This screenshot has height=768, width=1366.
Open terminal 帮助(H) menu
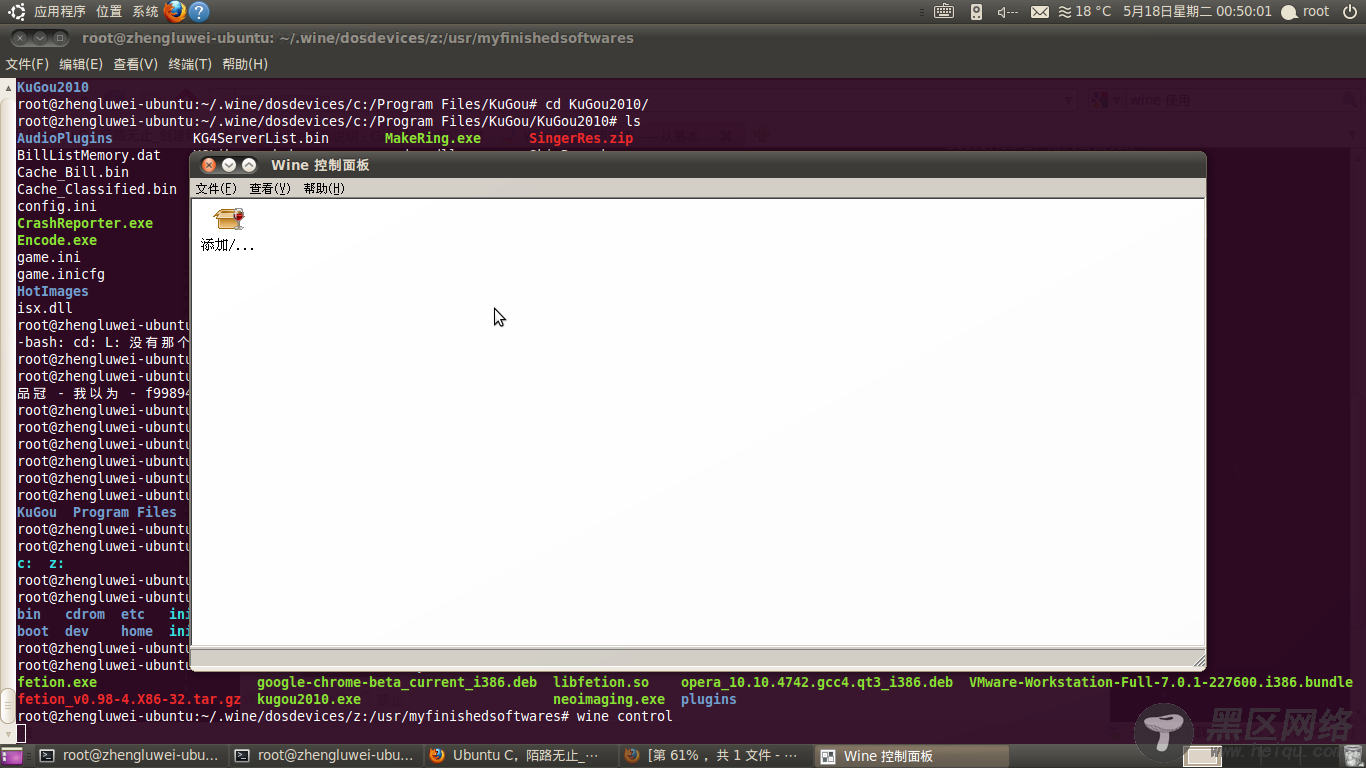click(245, 64)
